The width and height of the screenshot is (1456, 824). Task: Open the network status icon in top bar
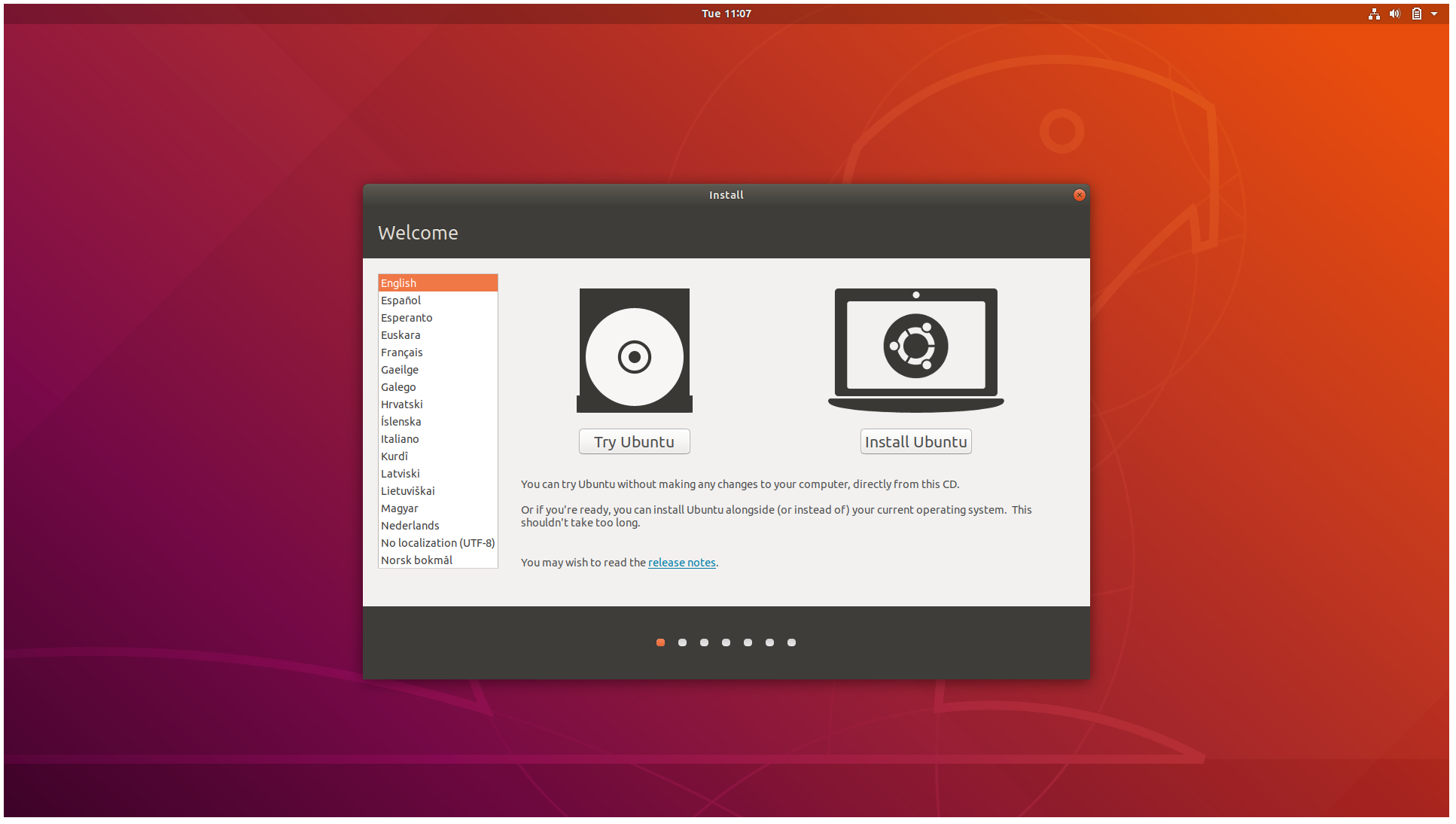1374,14
